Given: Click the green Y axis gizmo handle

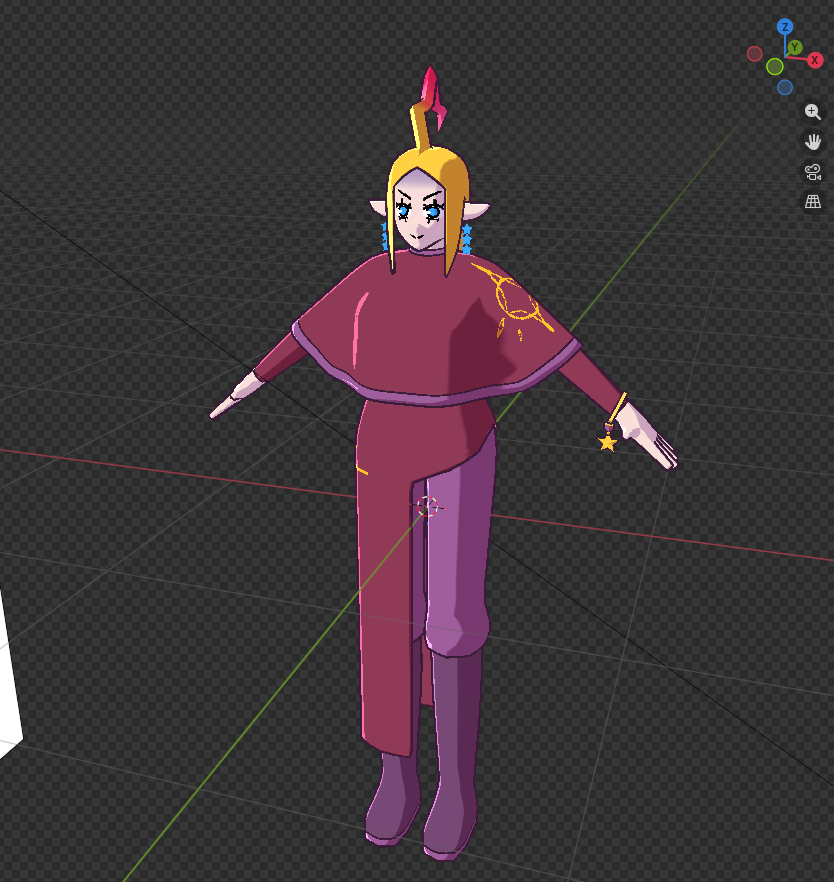Looking at the screenshot, I should (795, 47).
